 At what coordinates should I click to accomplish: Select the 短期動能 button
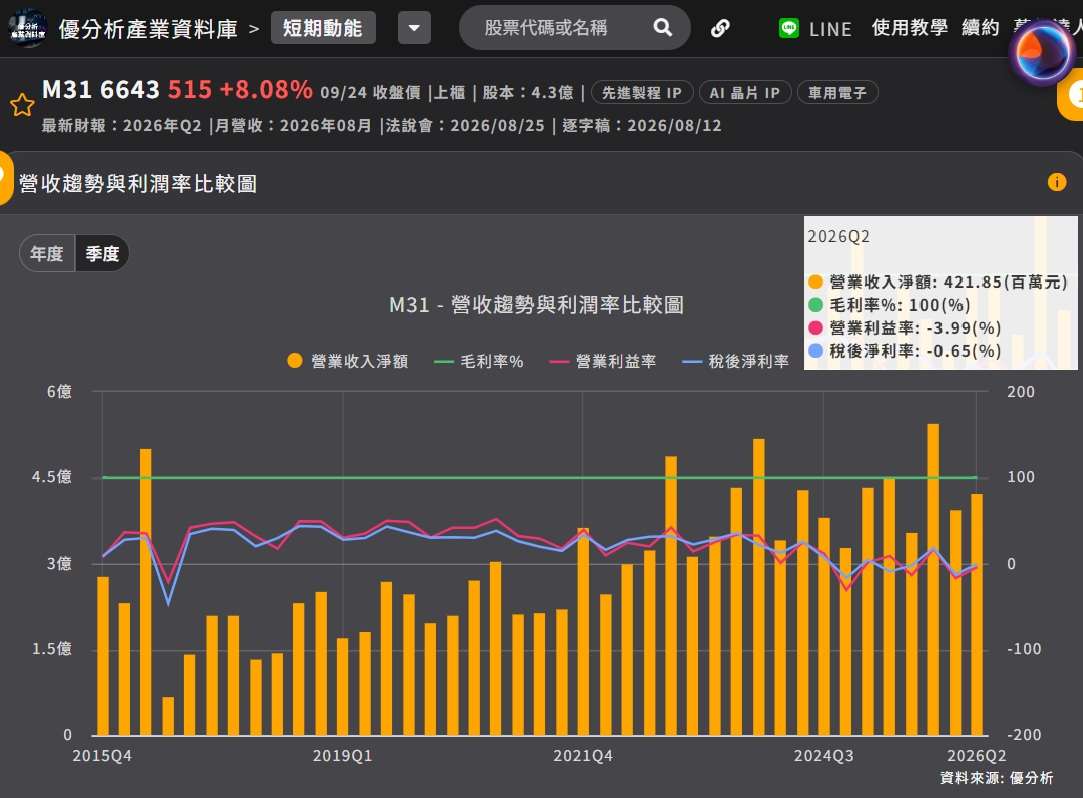[323, 28]
